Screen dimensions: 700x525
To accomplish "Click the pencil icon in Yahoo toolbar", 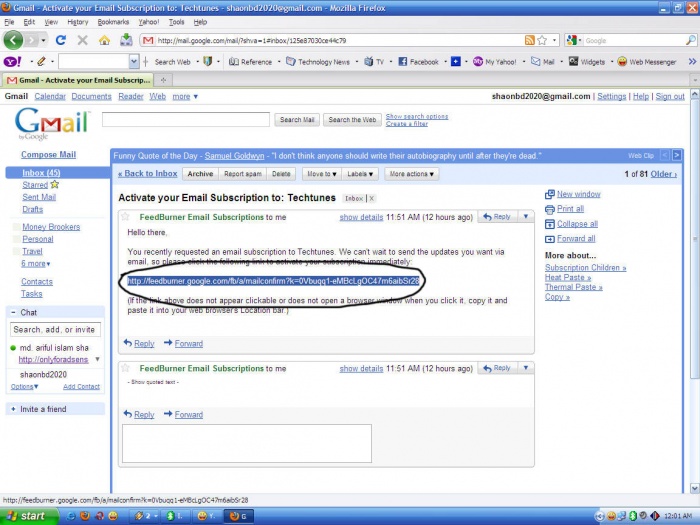I will (x=41, y=62).
